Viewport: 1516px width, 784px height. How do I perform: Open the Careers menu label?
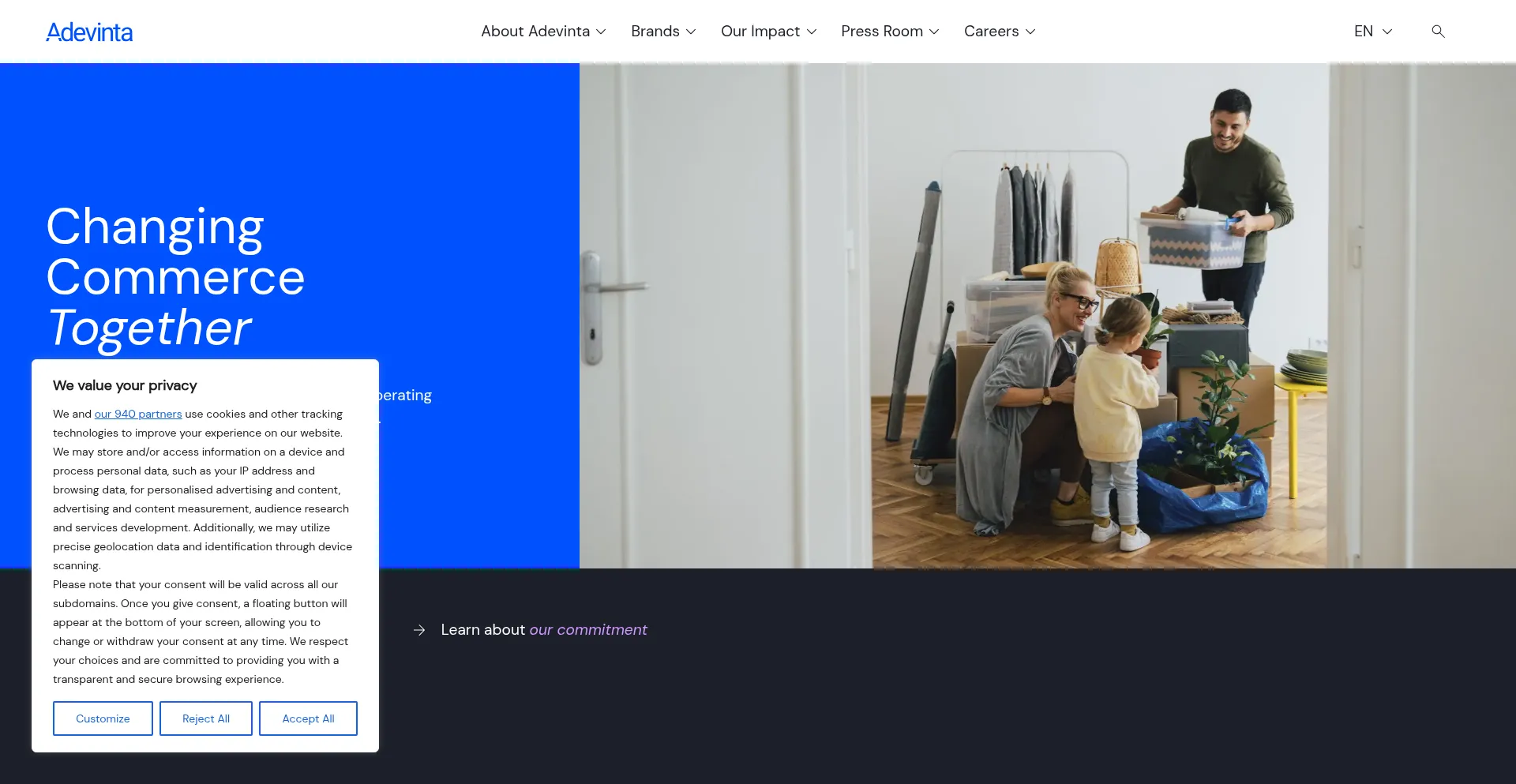pos(991,32)
